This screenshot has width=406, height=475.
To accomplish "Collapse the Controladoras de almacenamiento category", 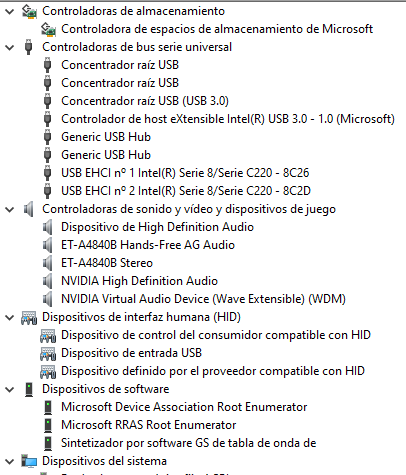I will tap(10, 12).
